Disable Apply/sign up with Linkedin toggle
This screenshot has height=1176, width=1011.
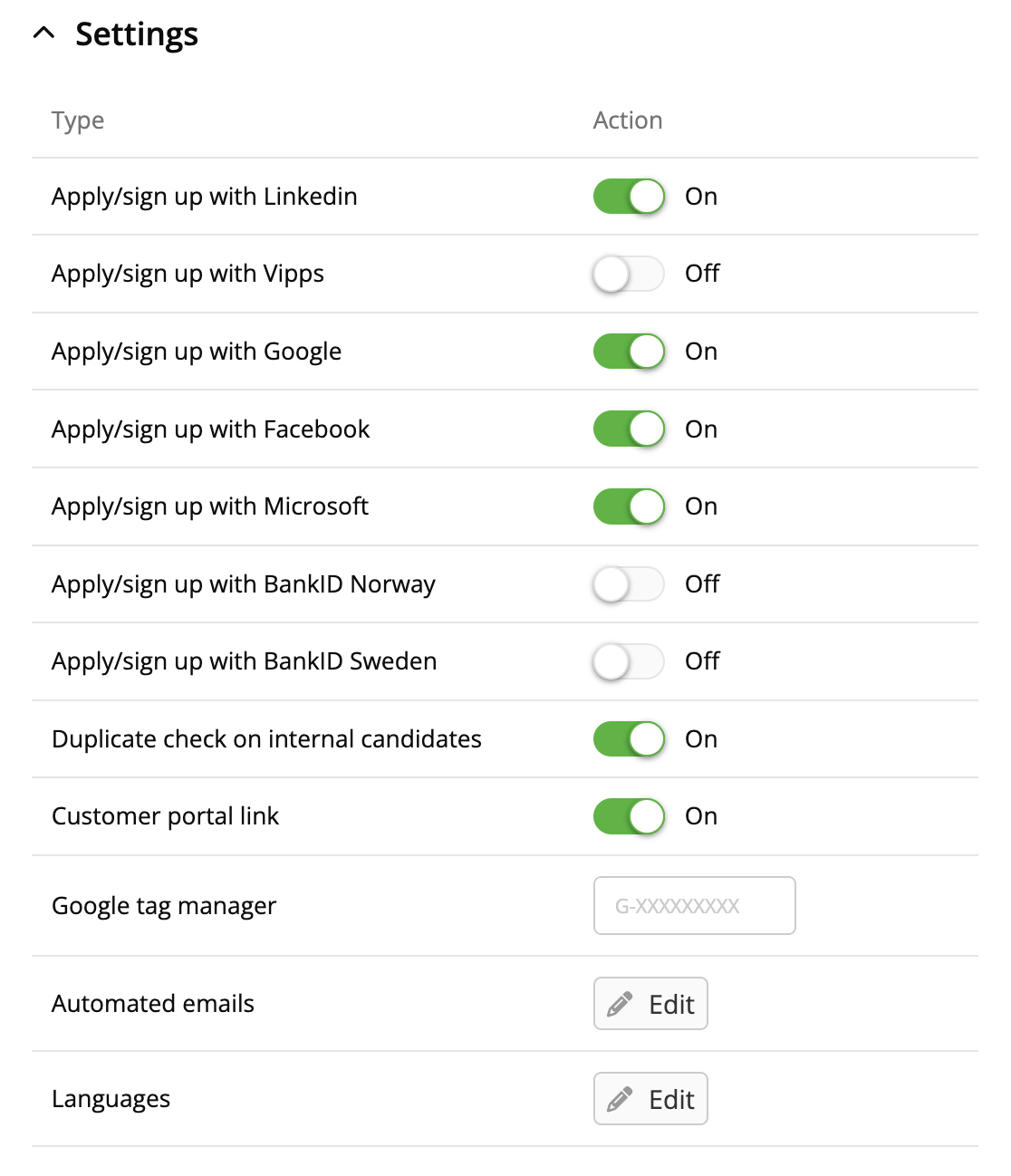[629, 197]
